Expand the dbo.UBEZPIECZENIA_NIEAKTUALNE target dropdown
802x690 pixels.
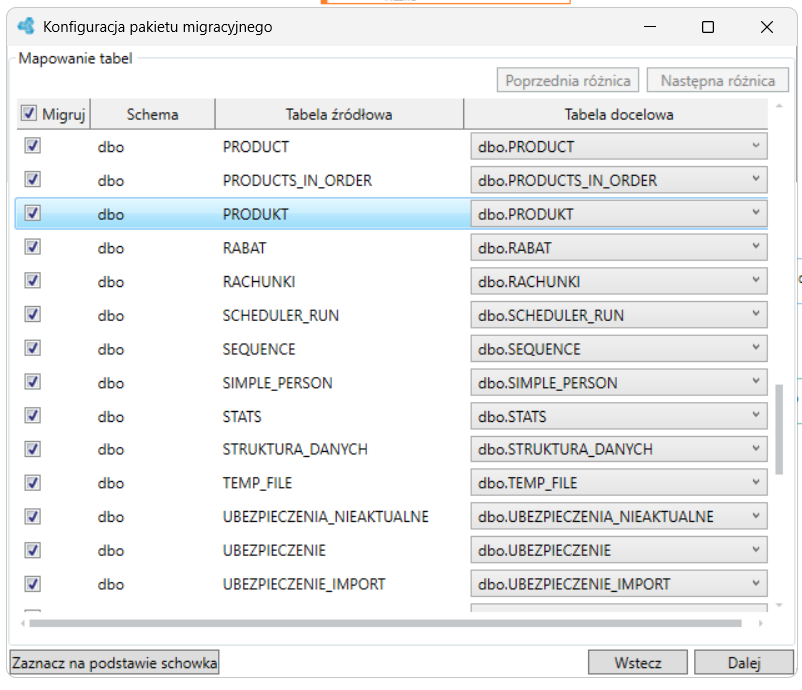click(x=619, y=517)
